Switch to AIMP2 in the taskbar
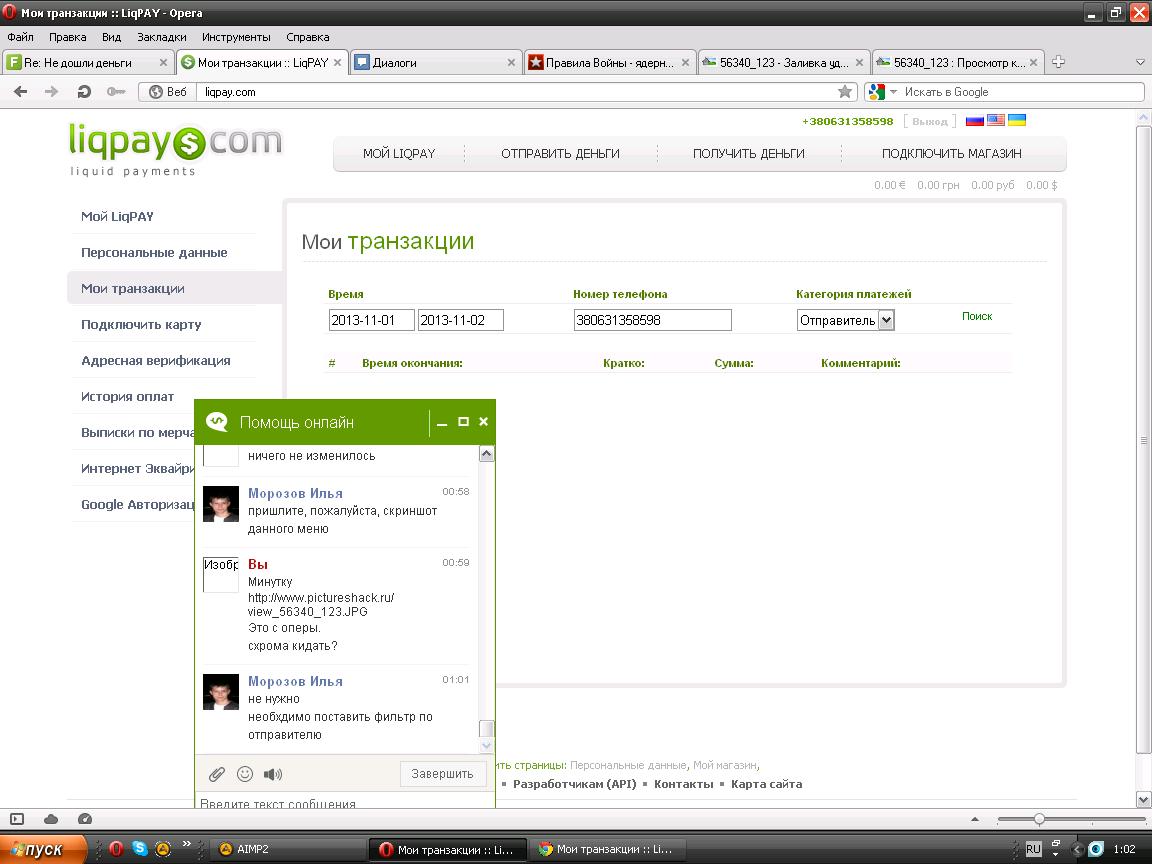Screen dimensions: 1152x864 [287, 849]
